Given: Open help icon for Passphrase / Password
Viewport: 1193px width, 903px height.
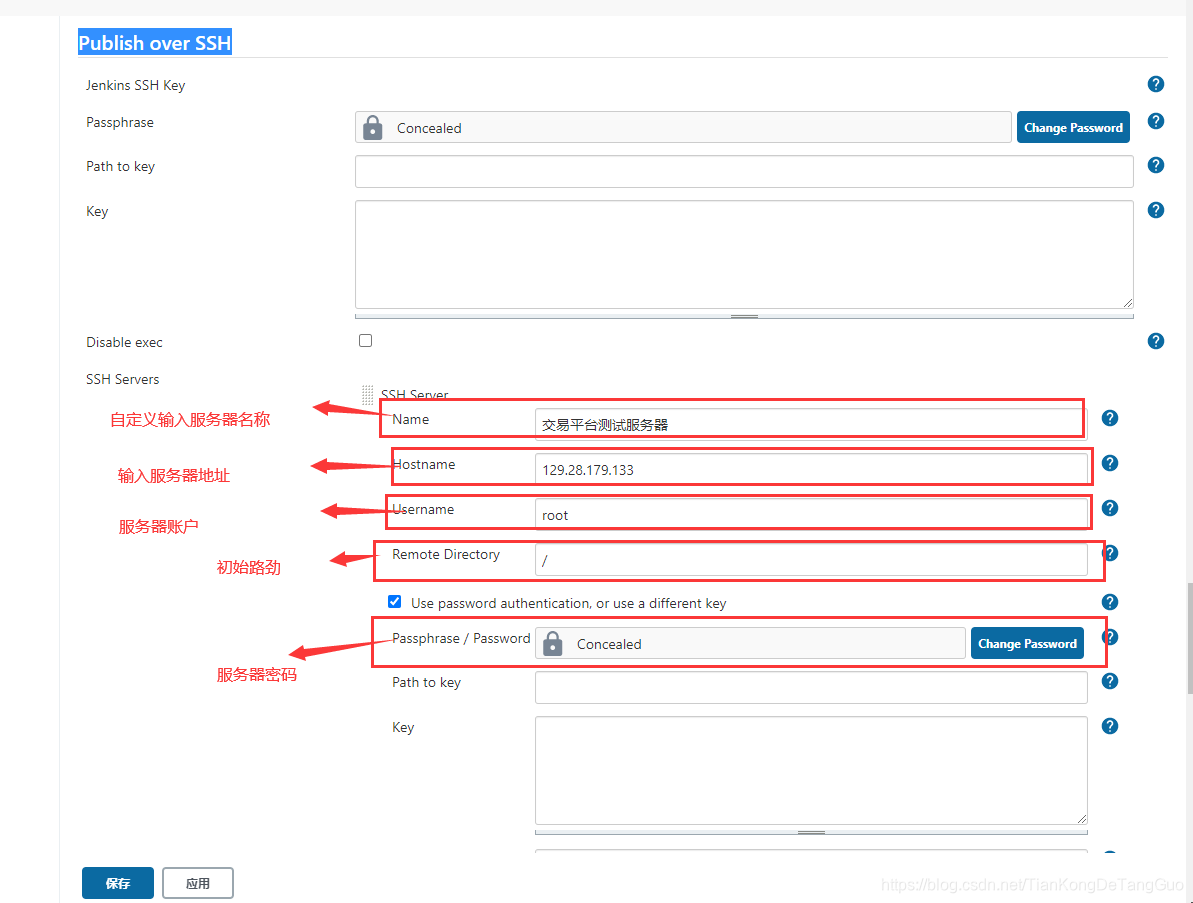Looking at the screenshot, I should (x=1111, y=637).
